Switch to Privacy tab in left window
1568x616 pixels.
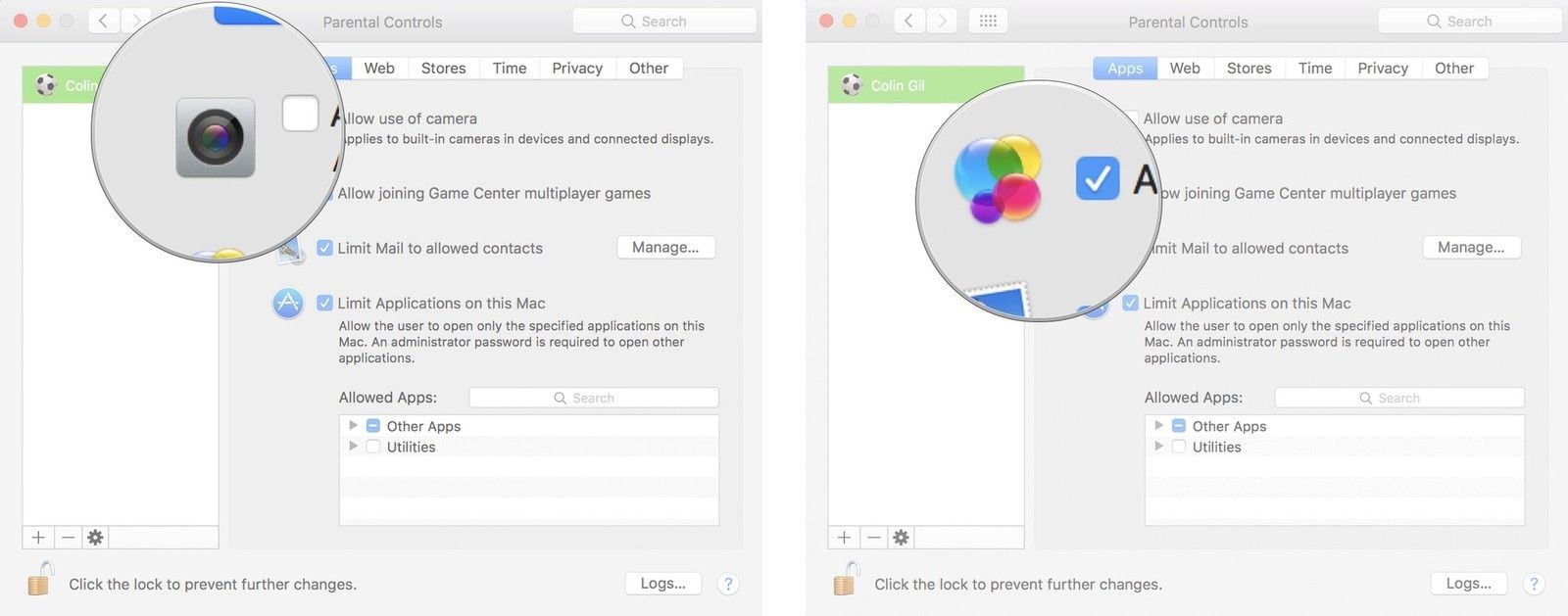[x=576, y=69]
